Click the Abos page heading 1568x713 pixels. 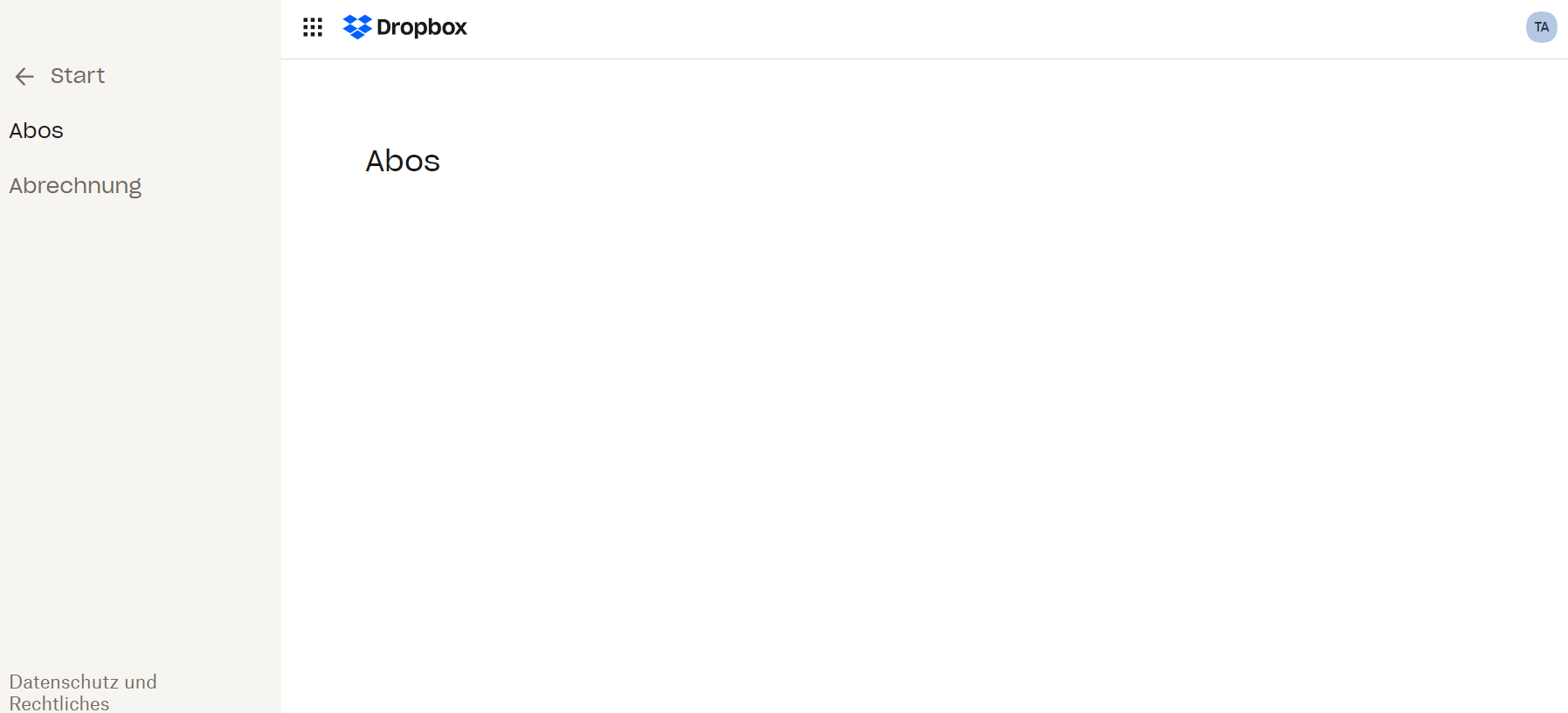click(x=403, y=161)
